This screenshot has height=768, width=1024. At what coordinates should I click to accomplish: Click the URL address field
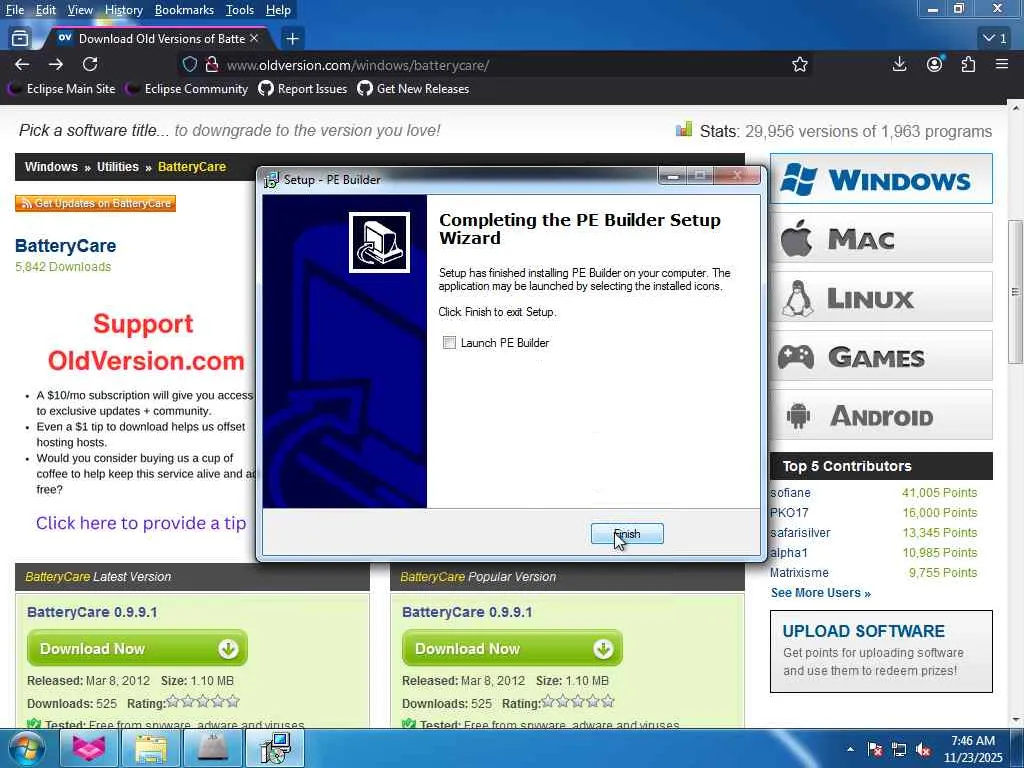(496, 65)
